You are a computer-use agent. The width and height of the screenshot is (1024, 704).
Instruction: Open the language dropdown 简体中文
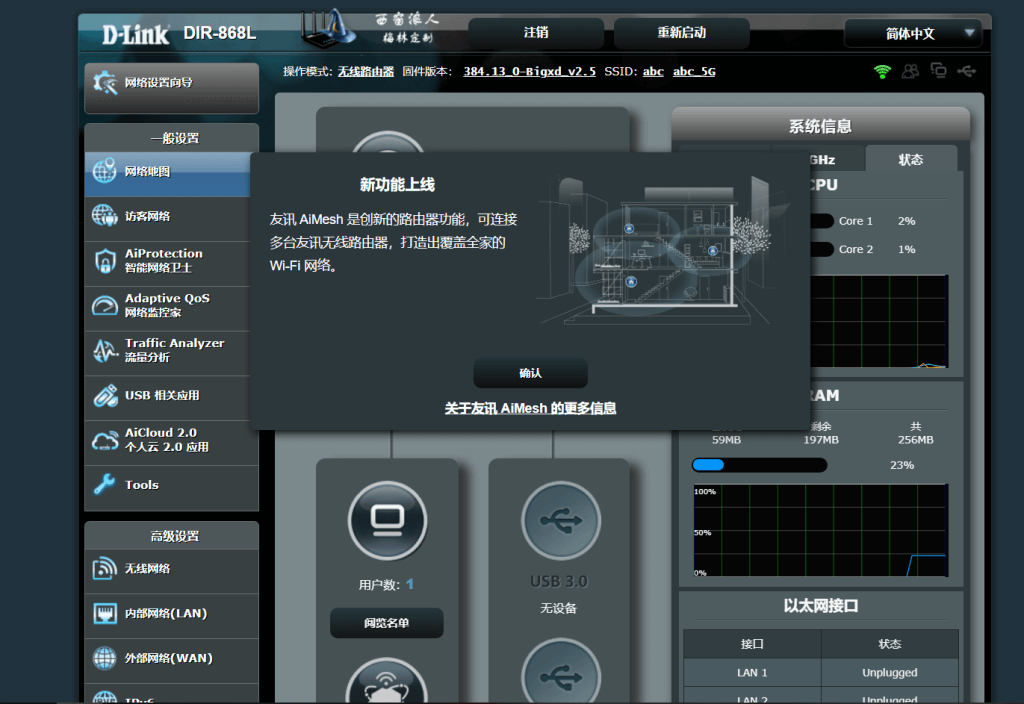[x=913, y=33]
